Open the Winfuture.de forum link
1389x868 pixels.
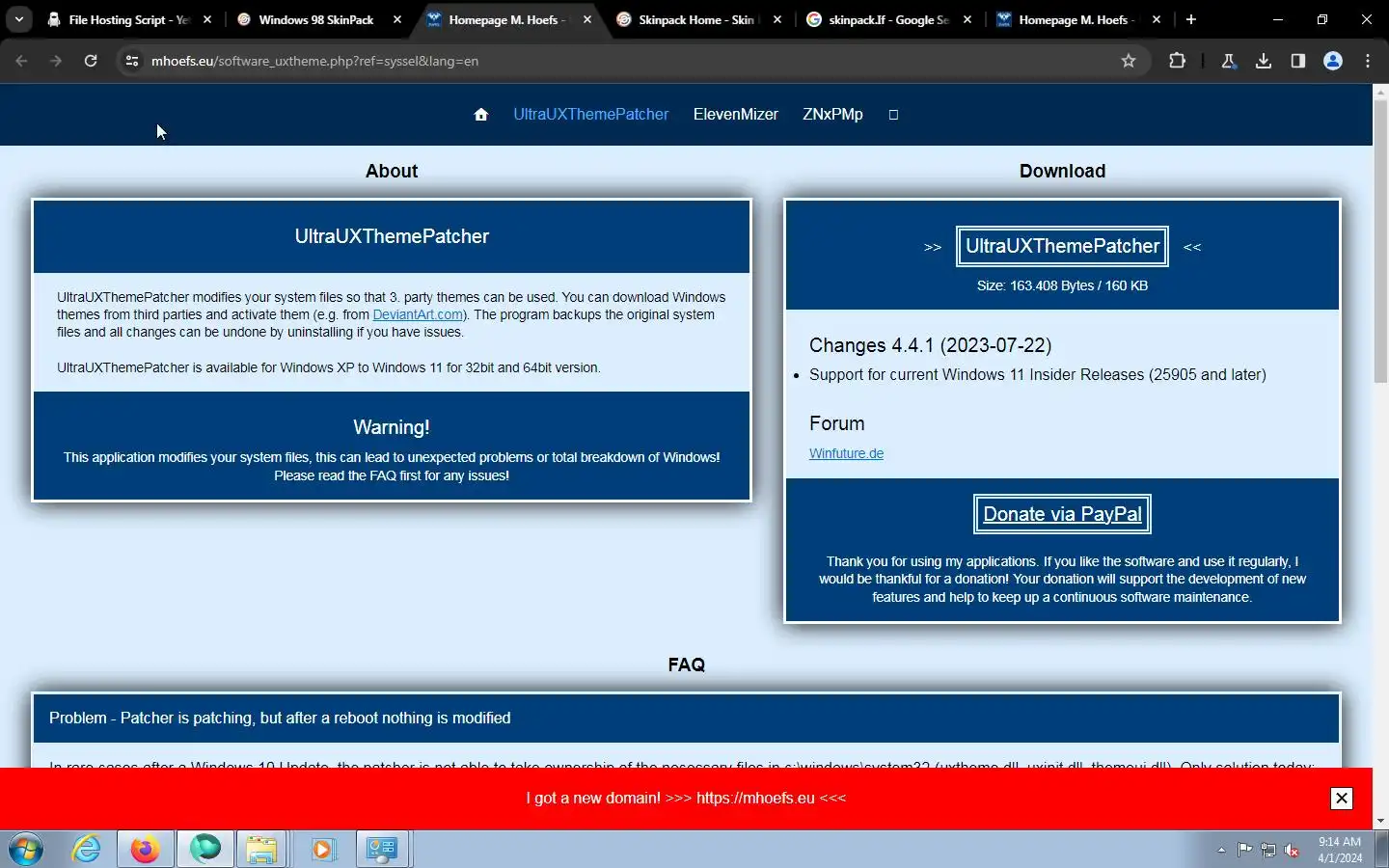click(846, 453)
